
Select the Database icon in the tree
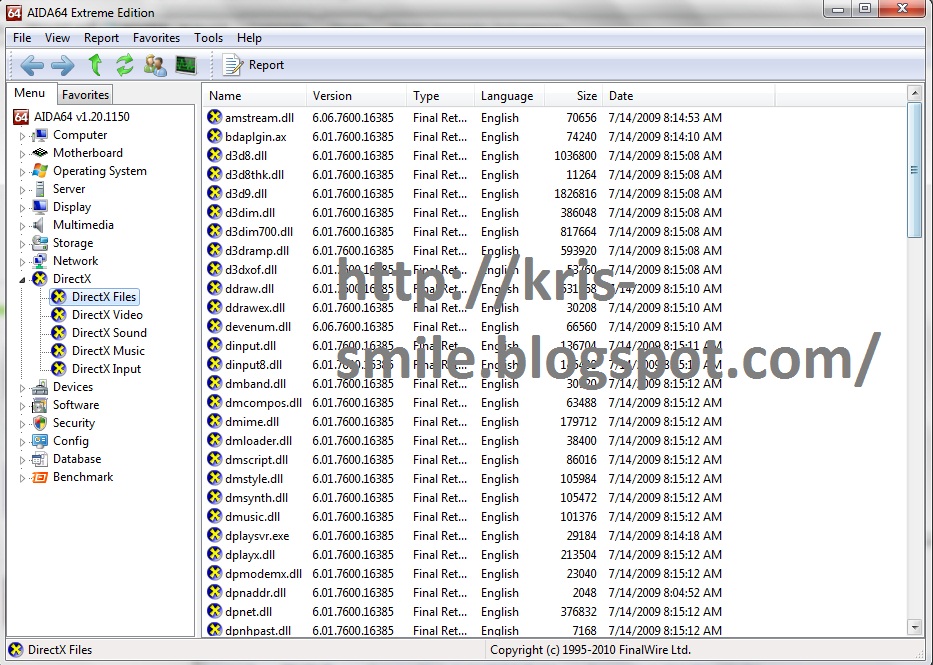(40, 459)
